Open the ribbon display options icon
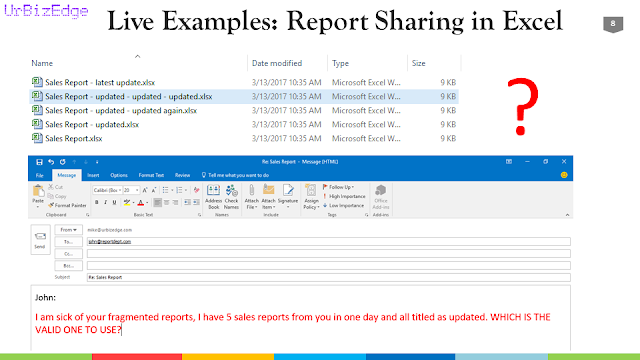640x360 pixels. click(509, 162)
